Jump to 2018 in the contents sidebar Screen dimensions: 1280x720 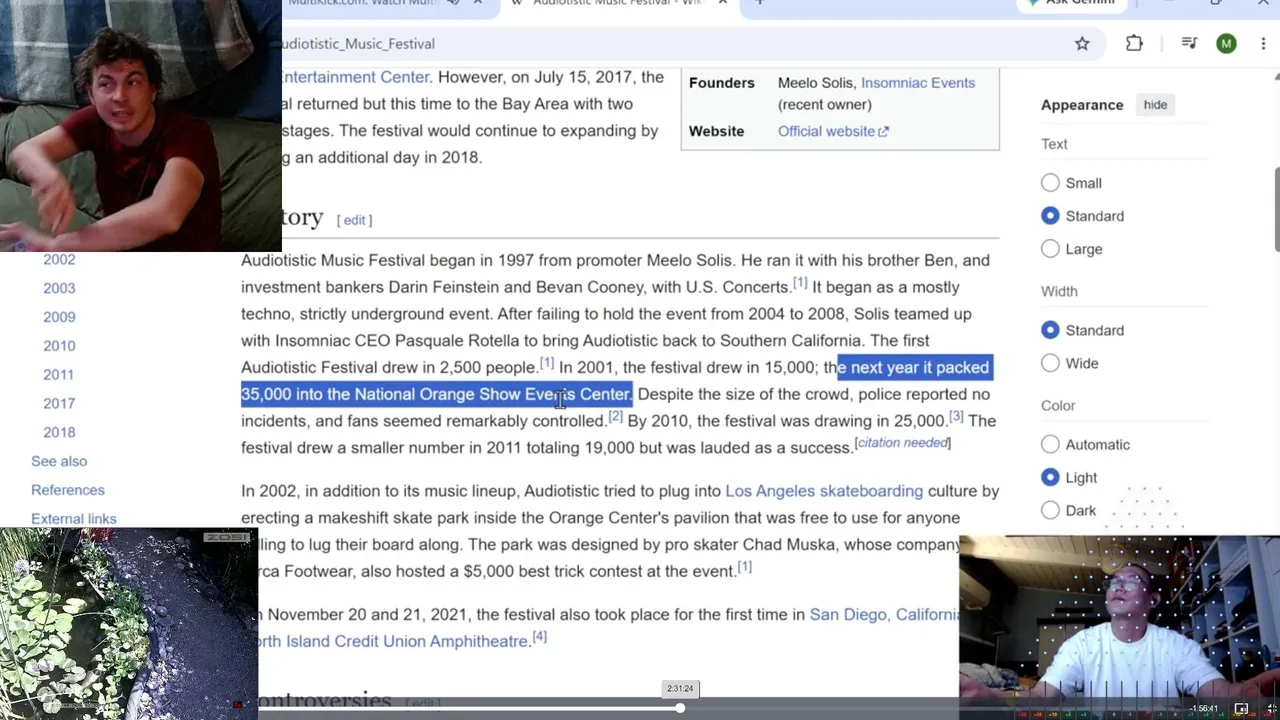(59, 433)
